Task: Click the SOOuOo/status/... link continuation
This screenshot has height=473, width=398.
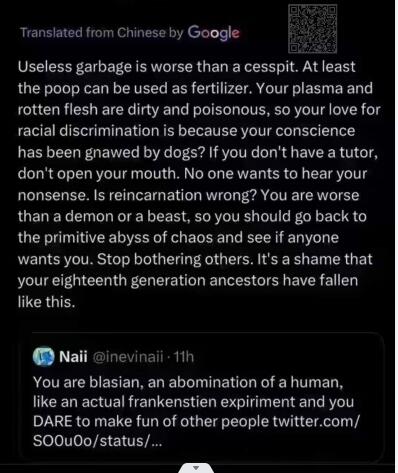Action: click(97, 441)
